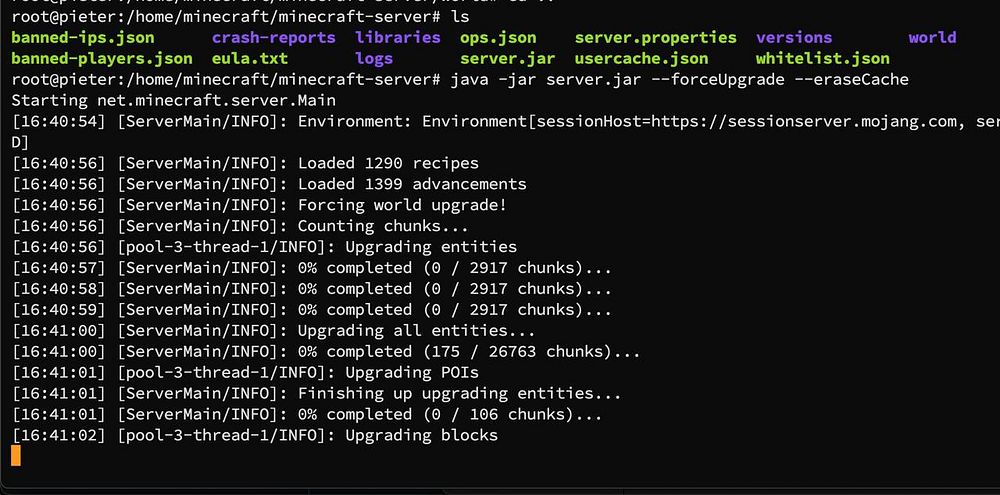This screenshot has width=1000, height=495.
Task: Click the 'Upgrading all entities...' log line
Action: coord(274,331)
